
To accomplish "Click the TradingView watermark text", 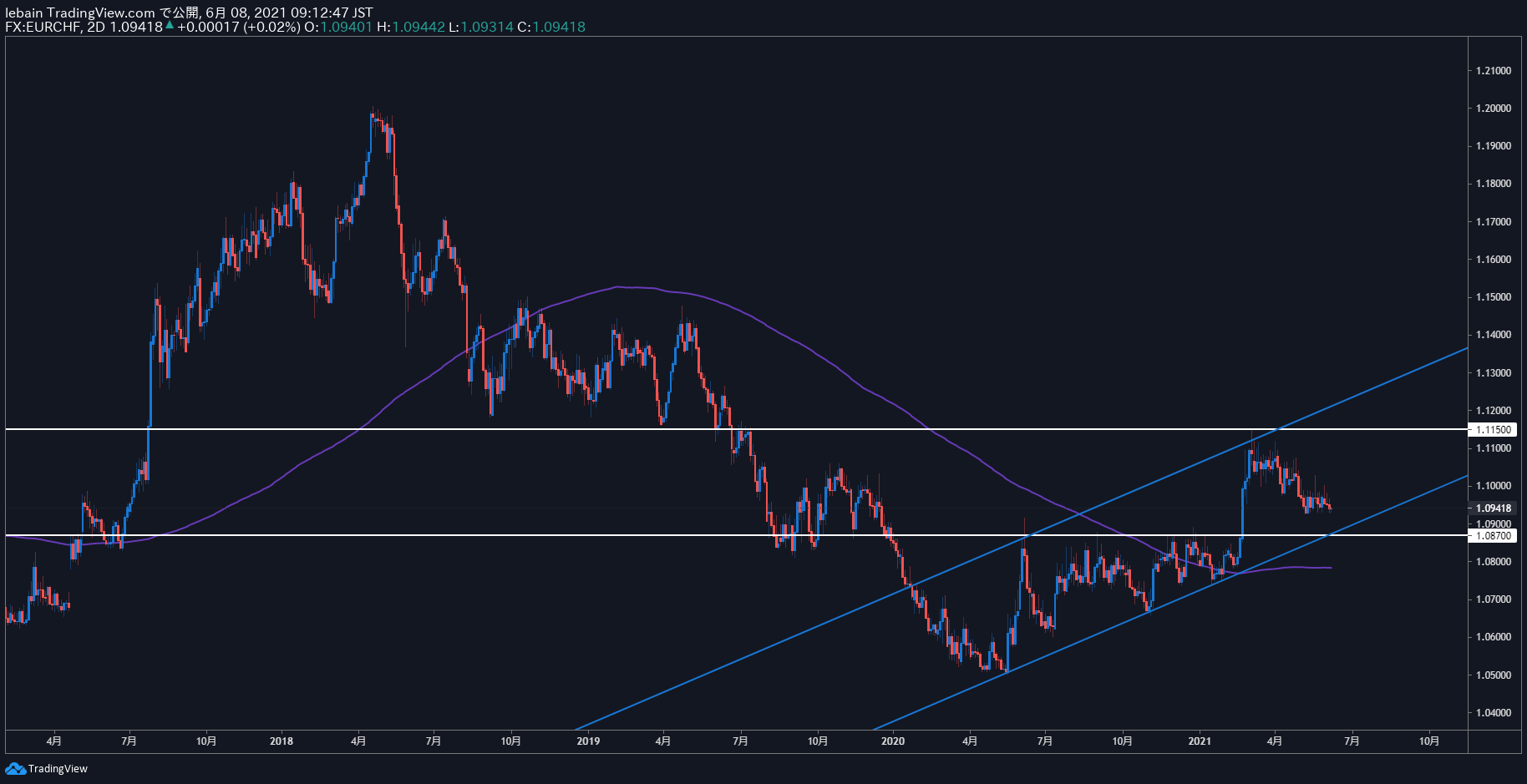I will 58,769.
